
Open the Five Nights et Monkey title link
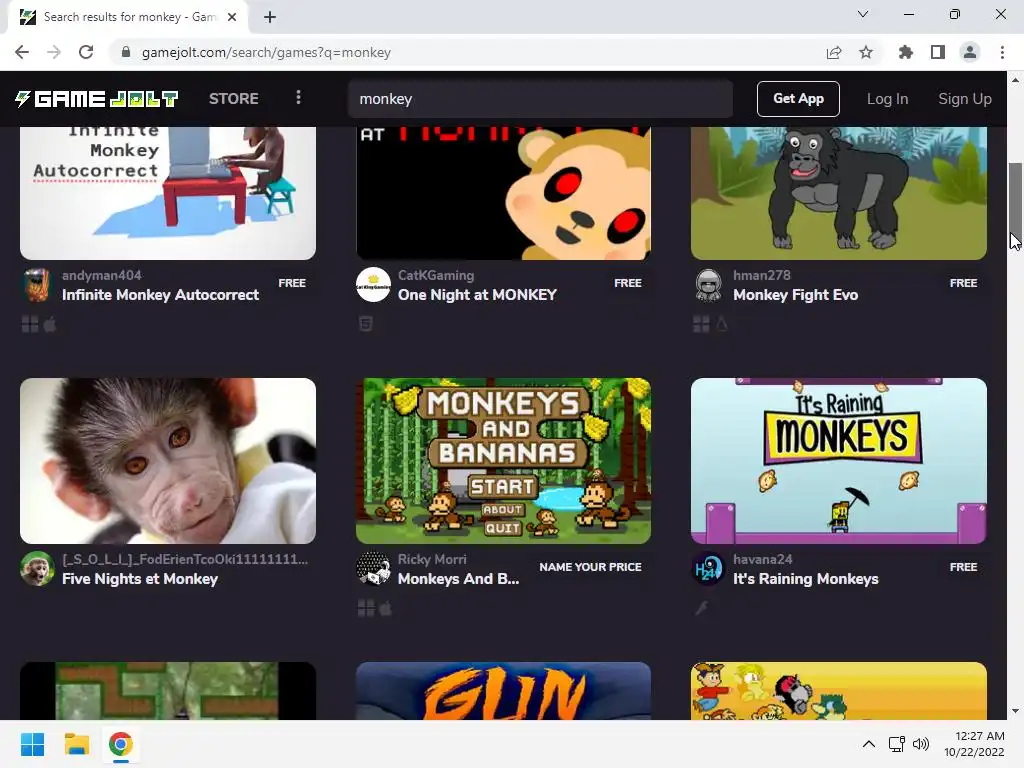(140, 579)
